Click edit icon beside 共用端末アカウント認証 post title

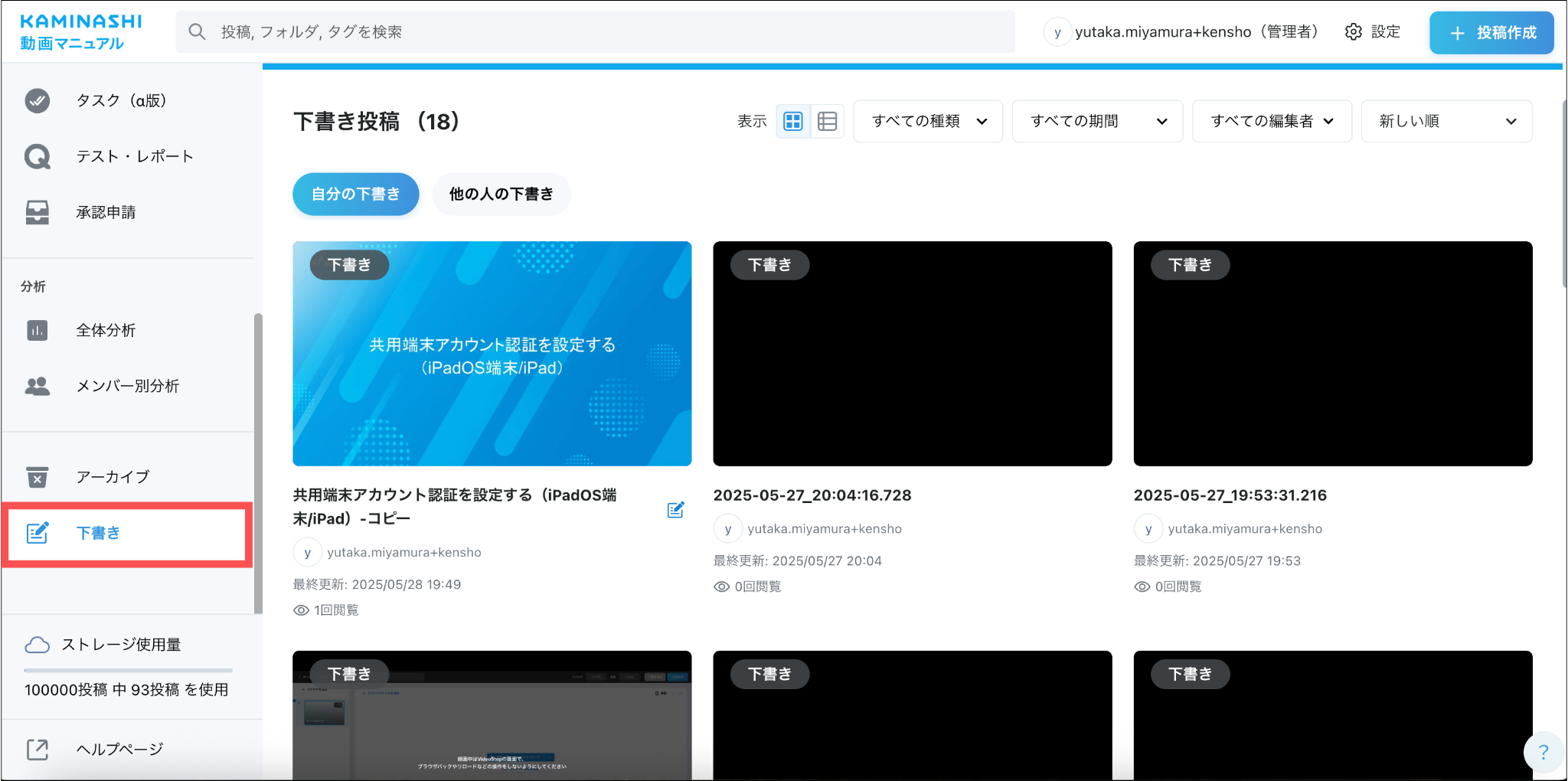(675, 510)
